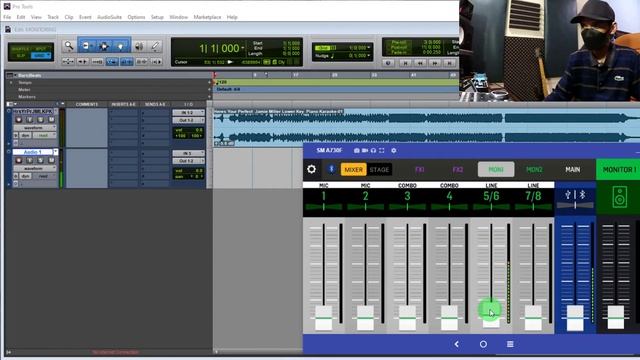Click the Bars|Beats timeline ruler
Screen dimensions: 640x360
pos(336,75)
